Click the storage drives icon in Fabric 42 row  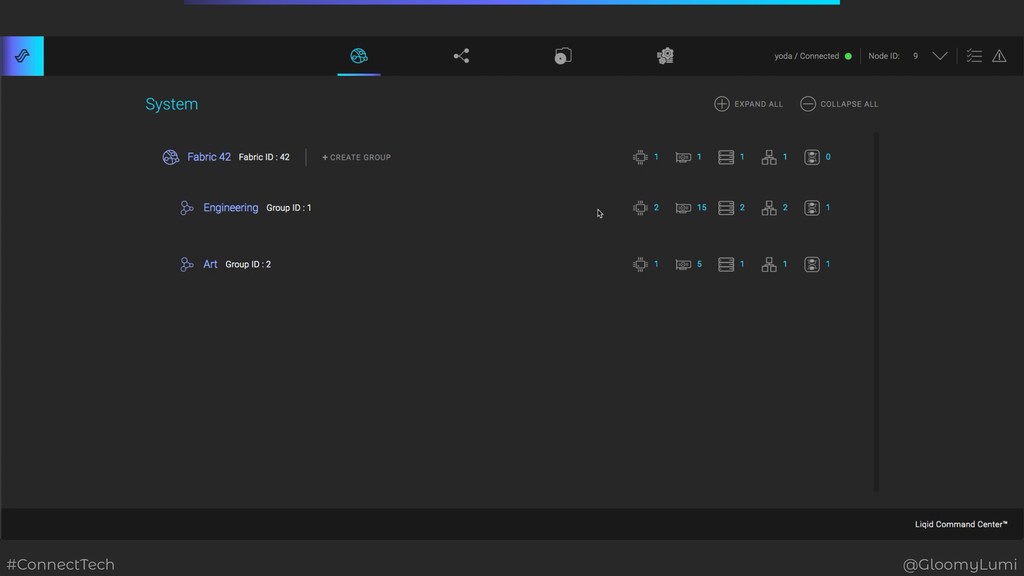pos(726,157)
